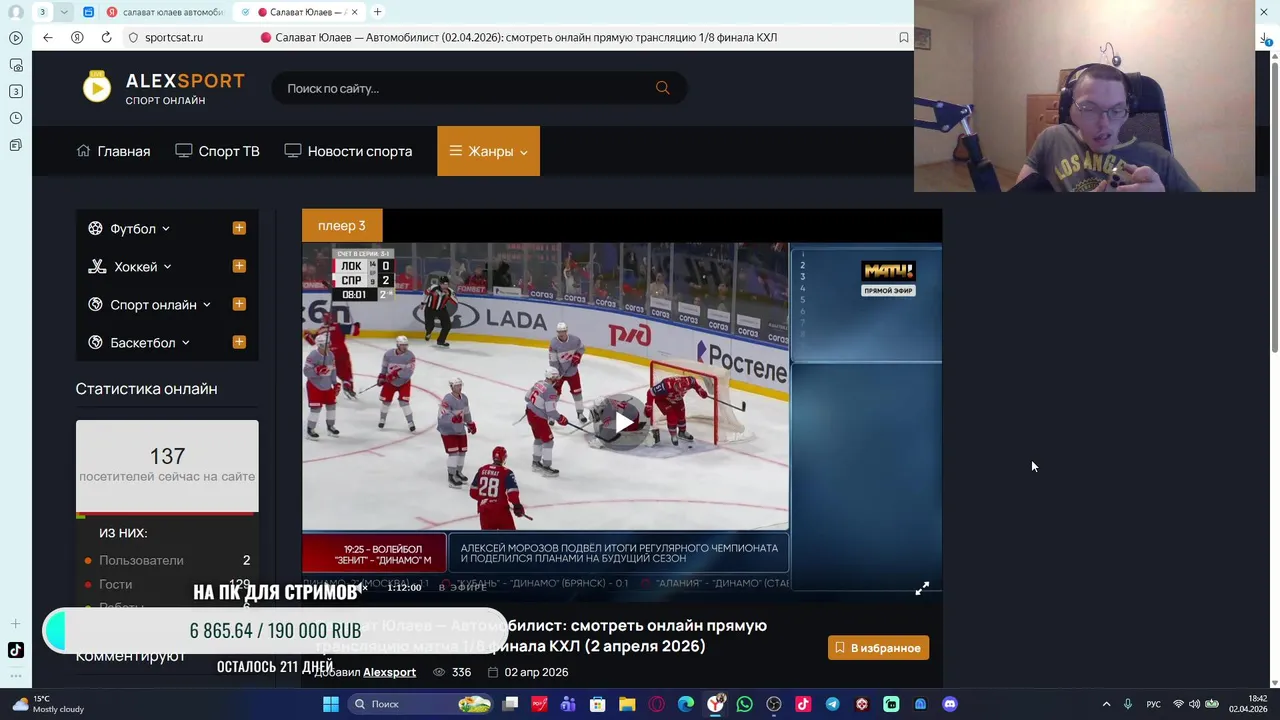Launch WhatsApp from the taskbar
1280x720 pixels.
tap(744, 704)
